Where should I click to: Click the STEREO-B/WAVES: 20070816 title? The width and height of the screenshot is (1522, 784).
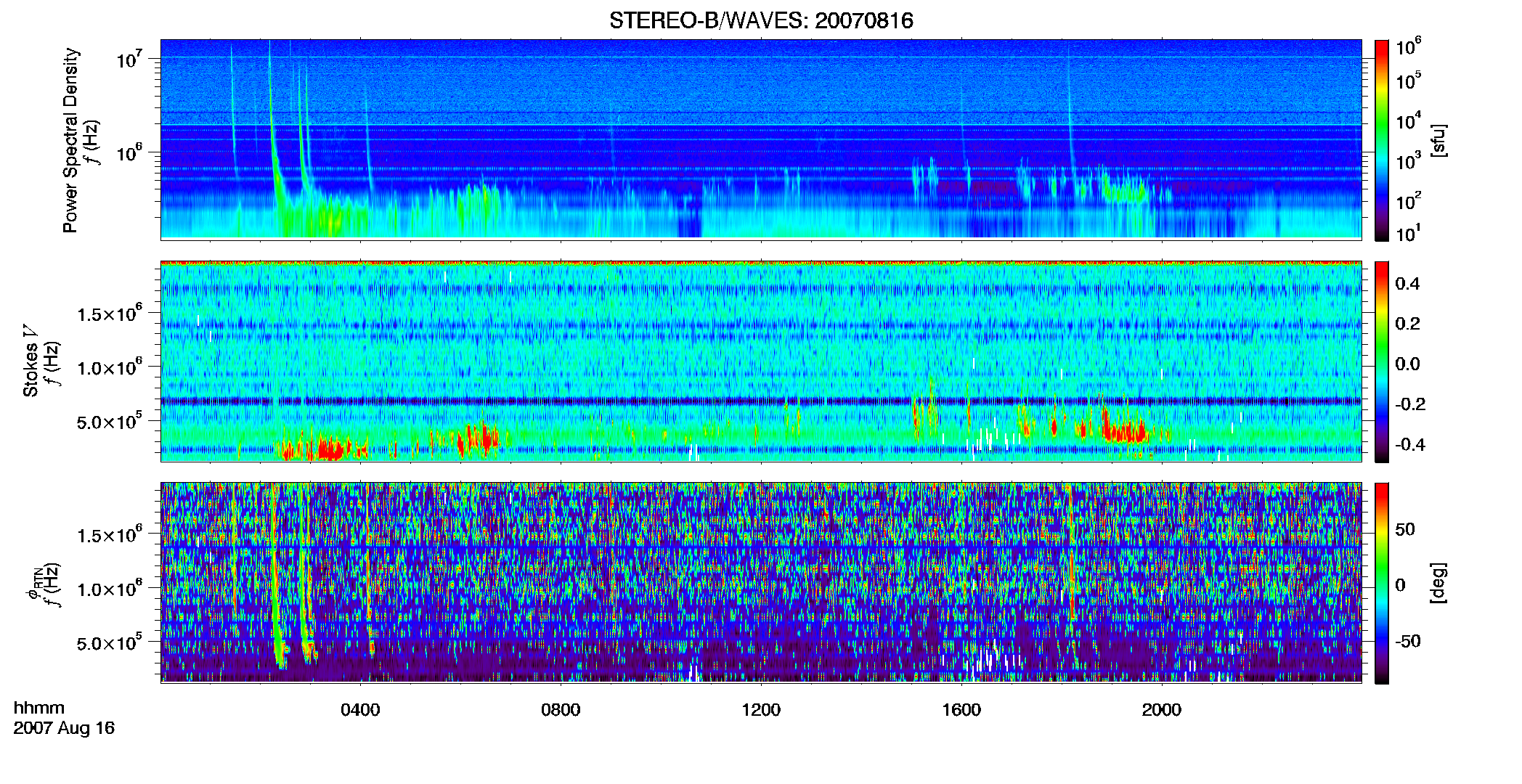761,20
